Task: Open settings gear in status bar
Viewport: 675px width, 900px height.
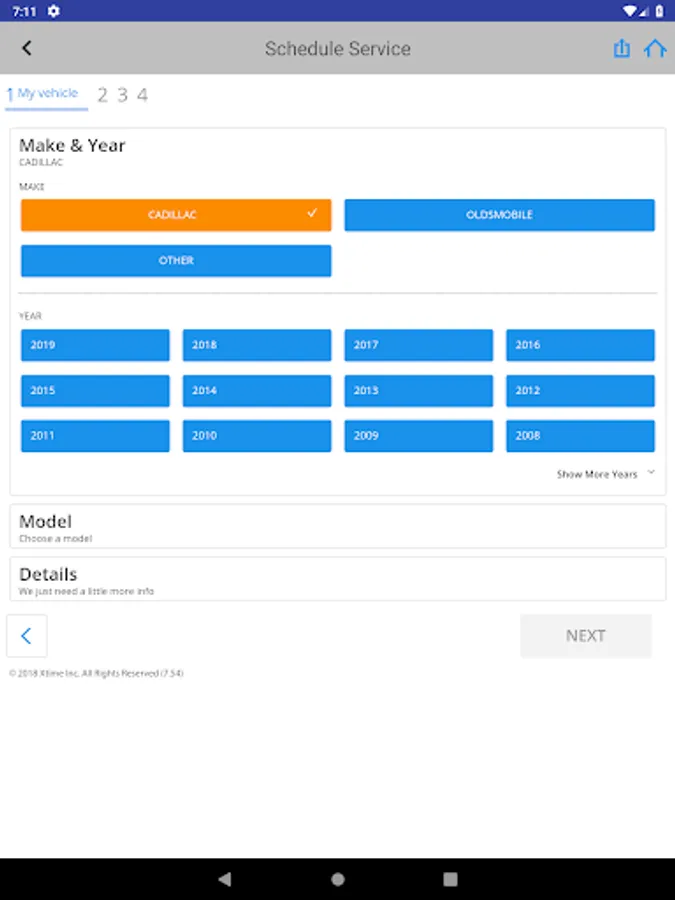Action: coord(53,11)
